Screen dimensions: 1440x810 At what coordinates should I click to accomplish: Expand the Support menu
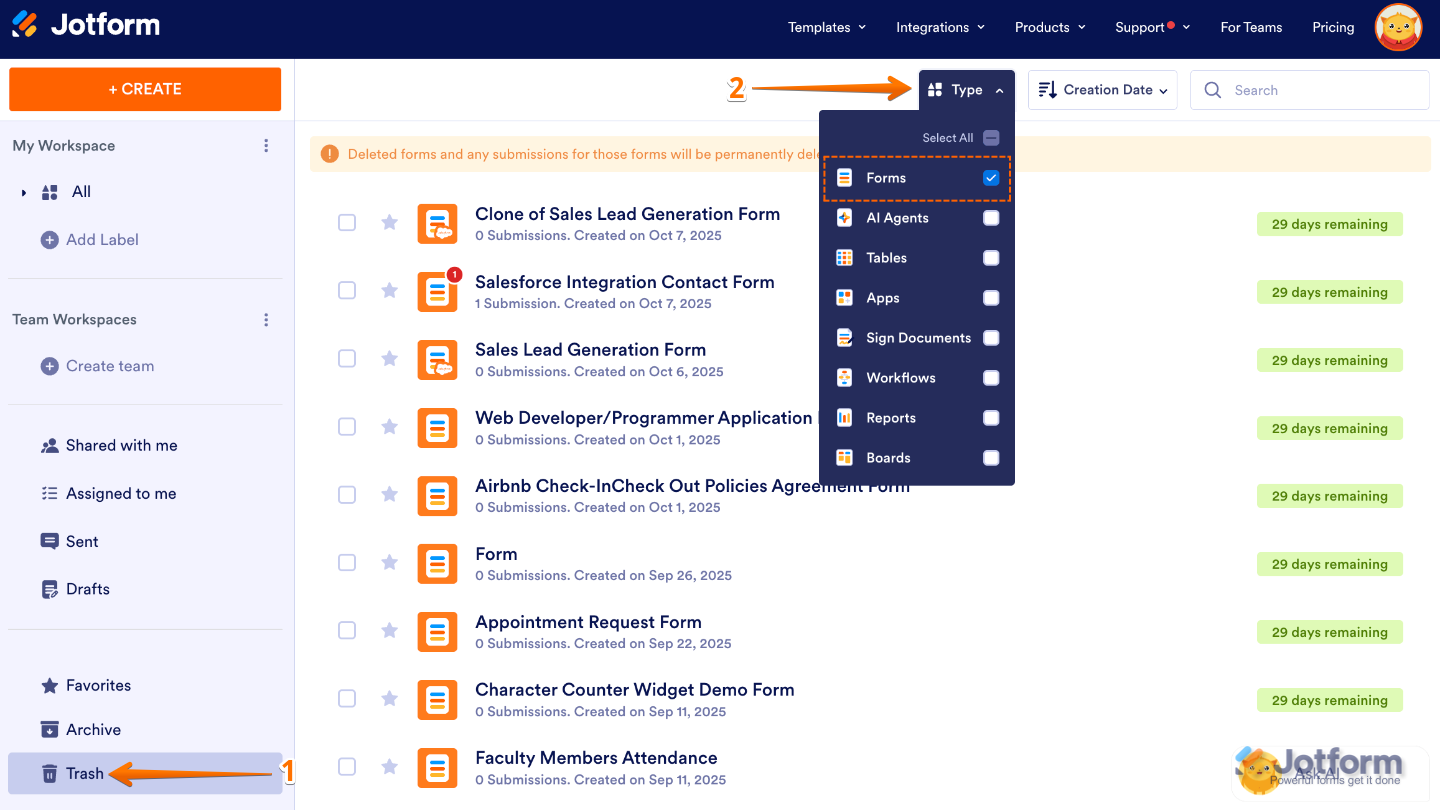pyautogui.click(x=1152, y=28)
